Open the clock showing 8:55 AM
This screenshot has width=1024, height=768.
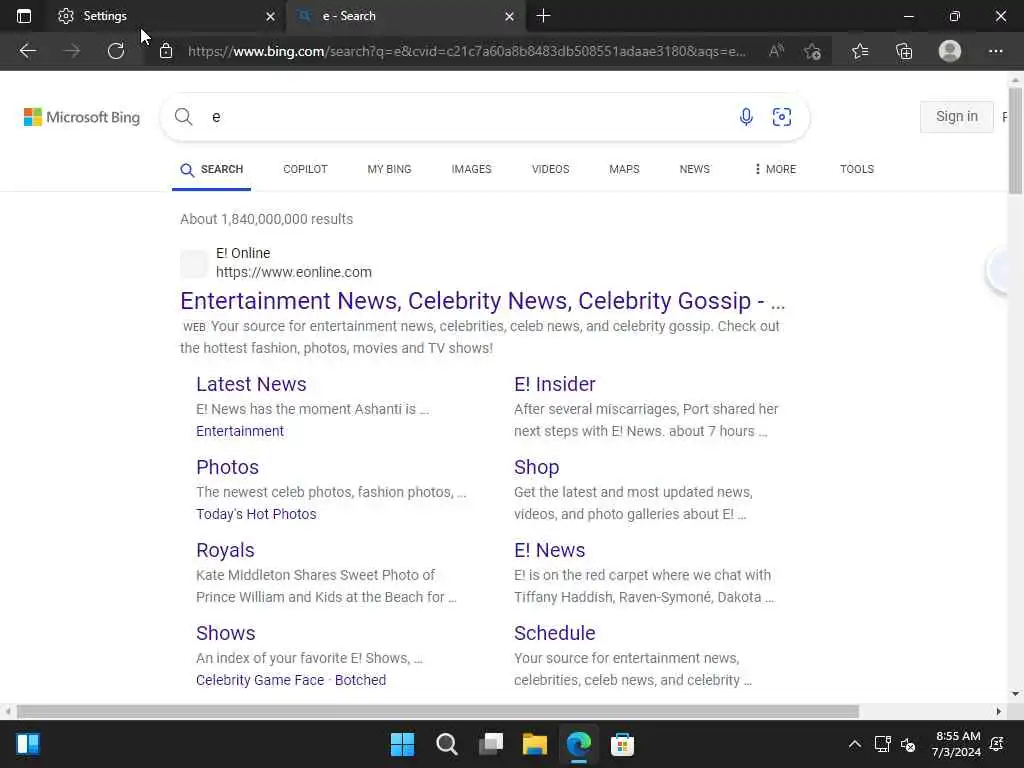click(x=956, y=744)
